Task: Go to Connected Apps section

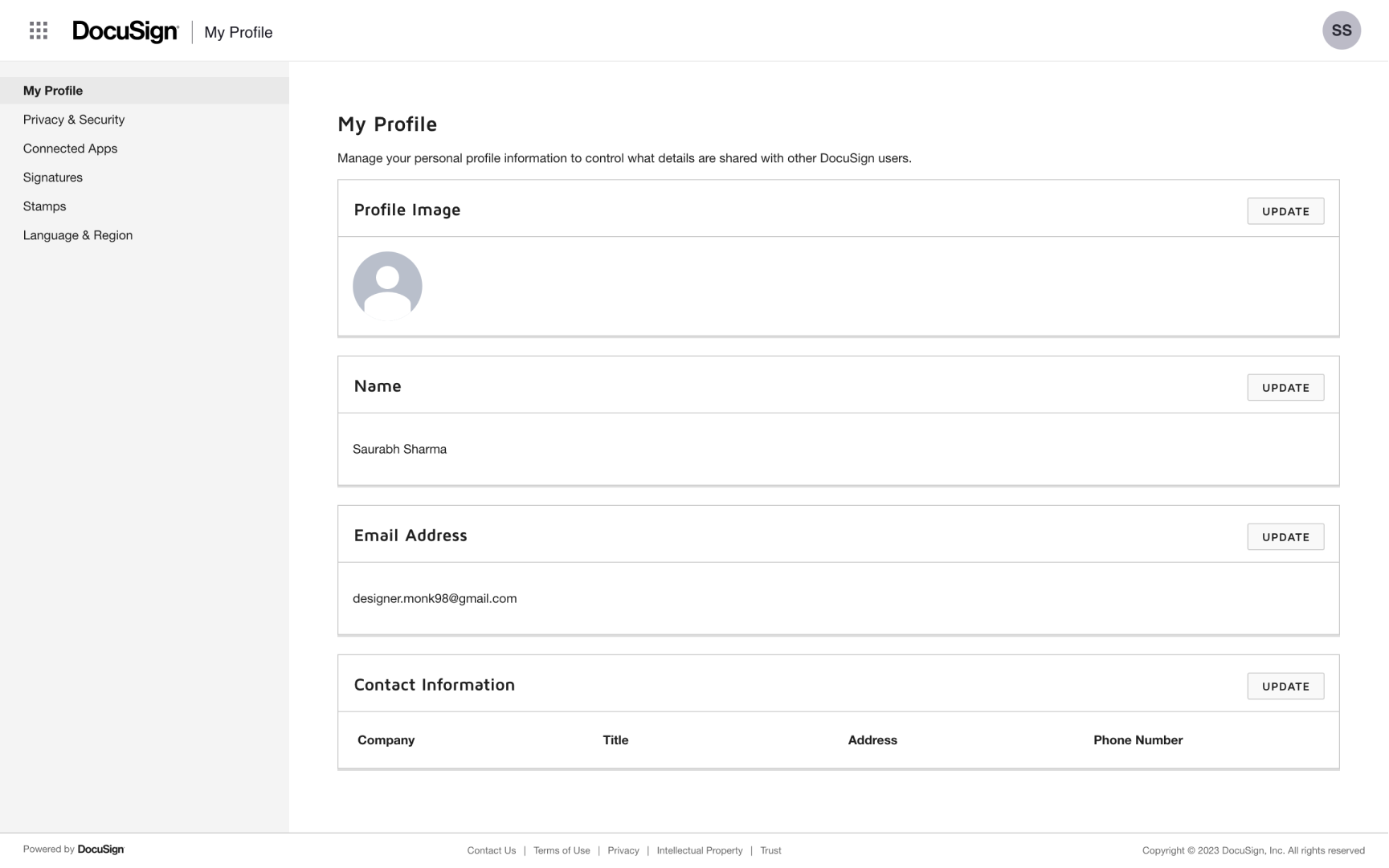Action: (x=70, y=149)
